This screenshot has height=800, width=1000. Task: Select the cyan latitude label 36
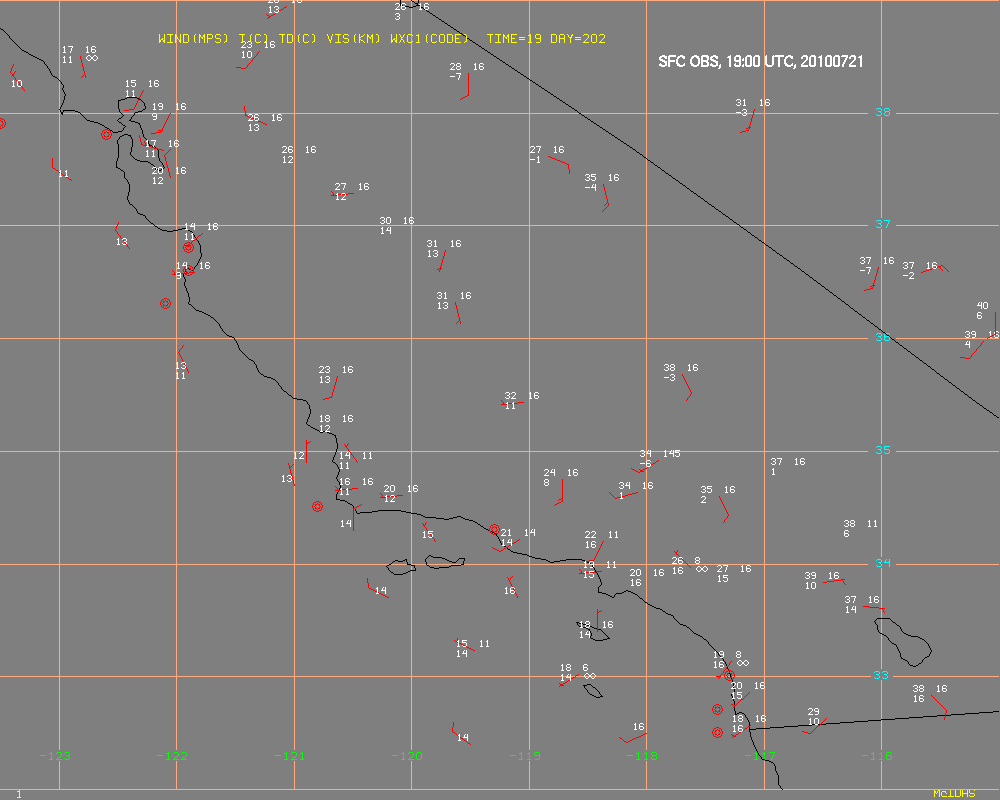click(x=883, y=337)
